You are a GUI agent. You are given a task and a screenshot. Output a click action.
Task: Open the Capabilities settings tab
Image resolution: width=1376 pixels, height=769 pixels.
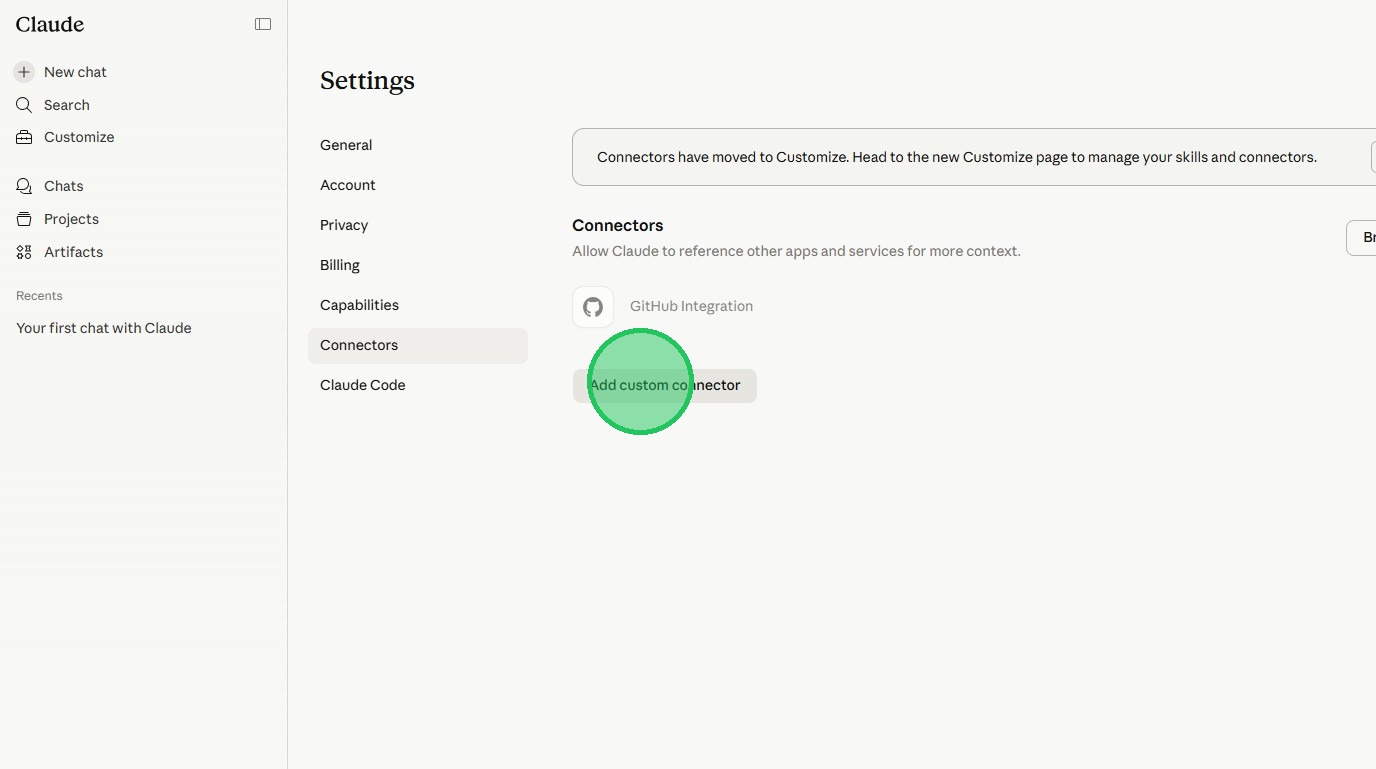click(x=418, y=305)
